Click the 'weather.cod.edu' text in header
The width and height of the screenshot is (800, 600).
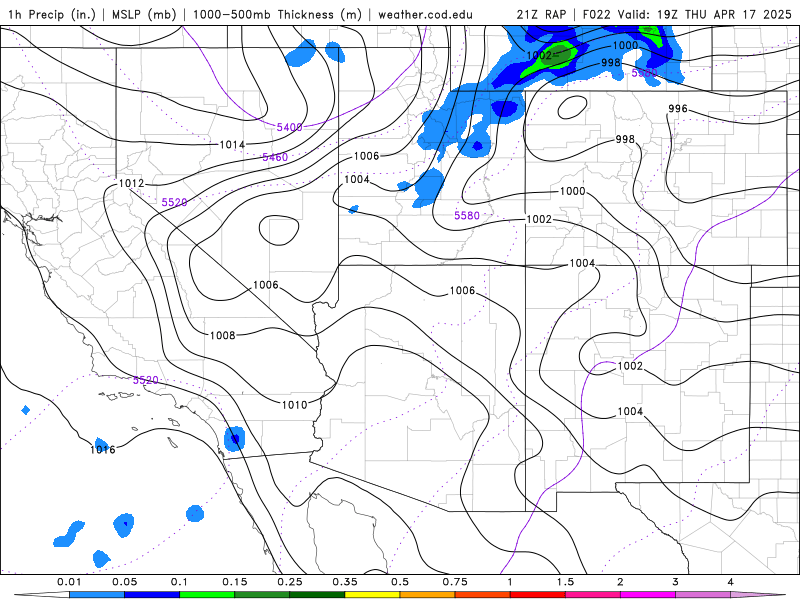point(425,14)
